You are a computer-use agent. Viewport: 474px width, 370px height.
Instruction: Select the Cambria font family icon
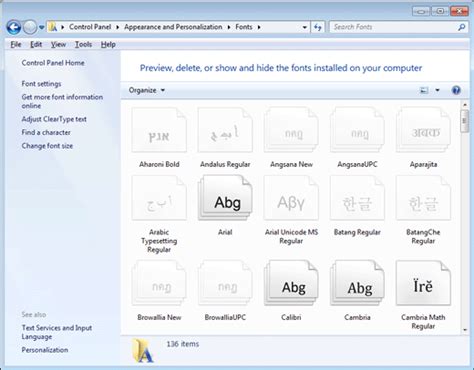[357, 283]
